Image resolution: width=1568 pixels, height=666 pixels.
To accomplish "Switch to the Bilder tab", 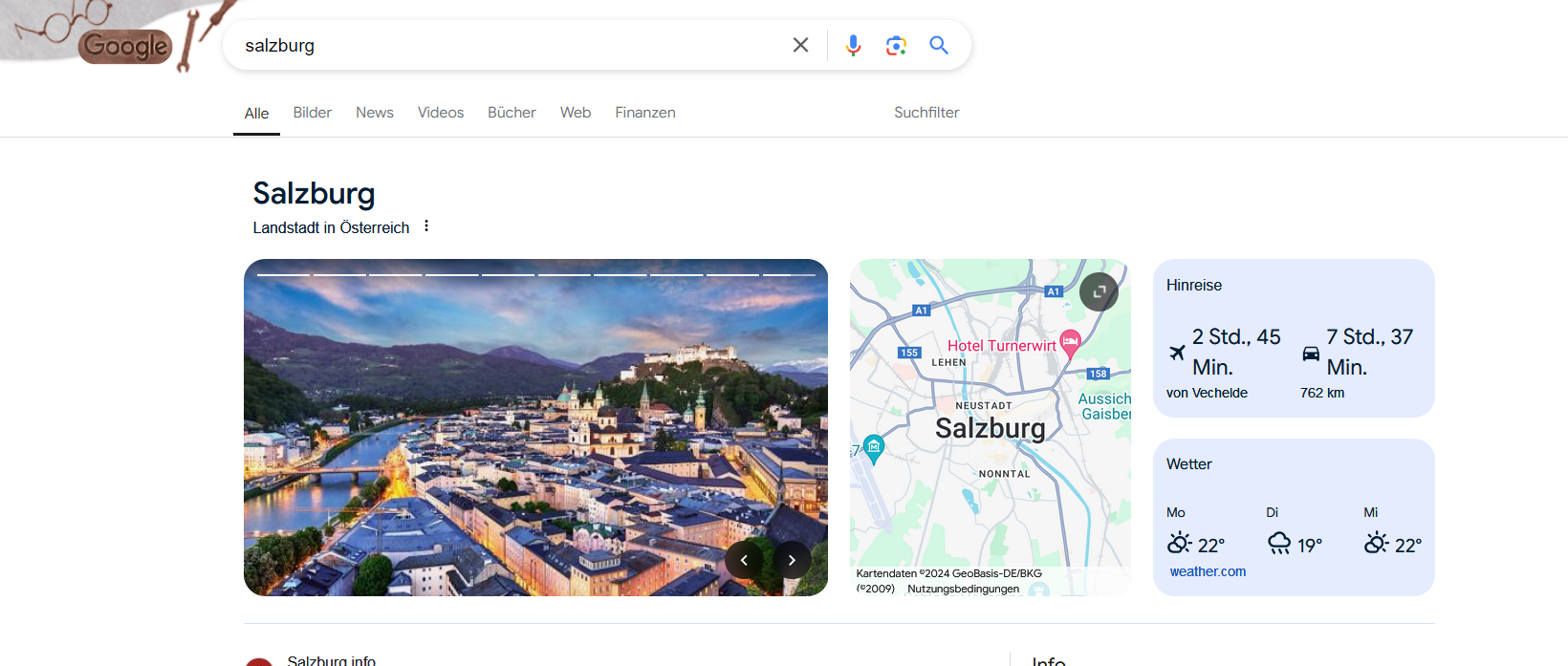I will (x=312, y=113).
